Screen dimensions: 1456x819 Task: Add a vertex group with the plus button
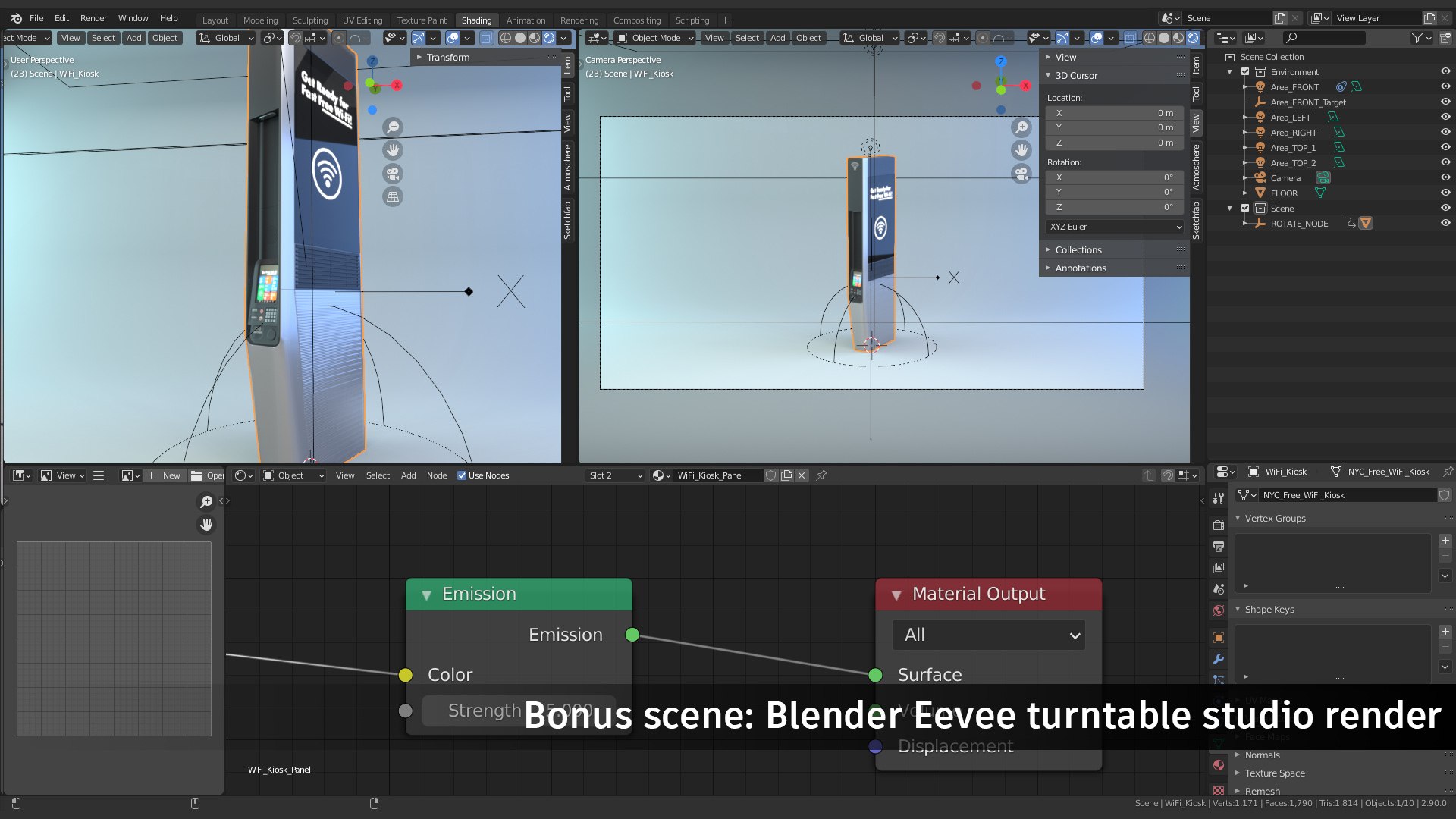tap(1445, 541)
